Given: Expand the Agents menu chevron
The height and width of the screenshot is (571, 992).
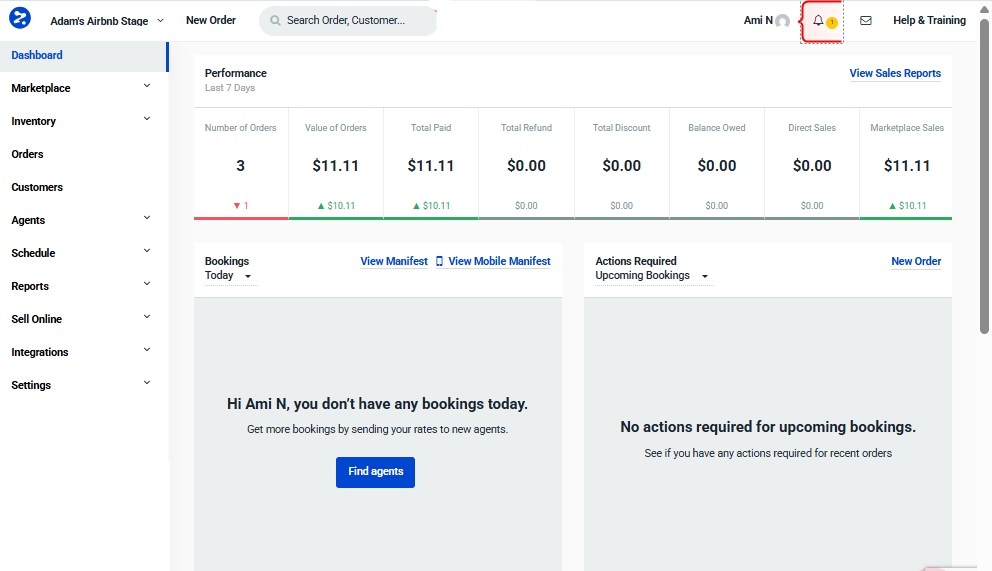Looking at the screenshot, I should [147, 218].
